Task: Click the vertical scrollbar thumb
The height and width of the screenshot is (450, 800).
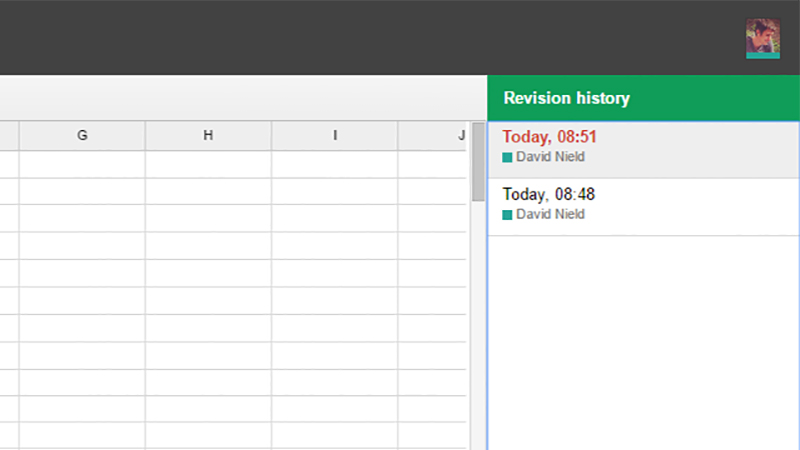Action: coord(478,162)
